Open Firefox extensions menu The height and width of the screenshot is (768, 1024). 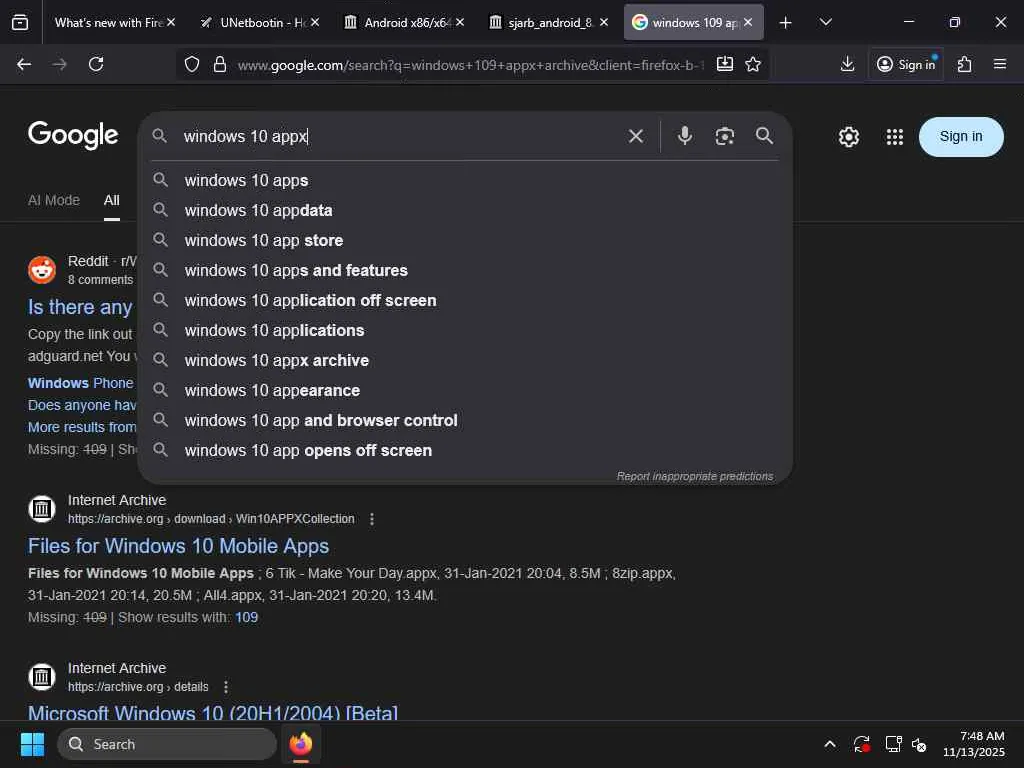[965, 64]
